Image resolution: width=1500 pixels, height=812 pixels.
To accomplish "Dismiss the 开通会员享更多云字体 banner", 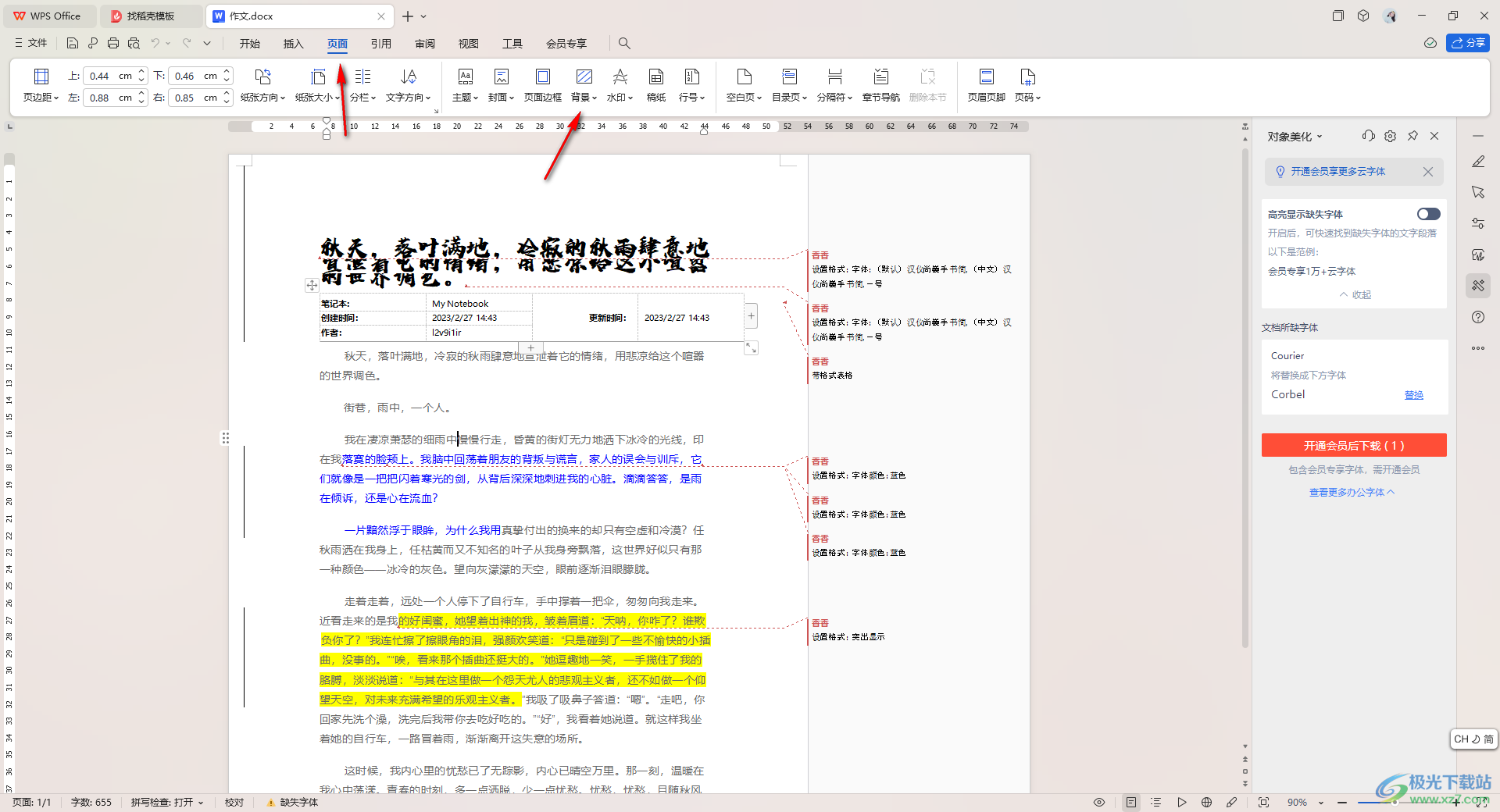I will (x=1428, y=172).
